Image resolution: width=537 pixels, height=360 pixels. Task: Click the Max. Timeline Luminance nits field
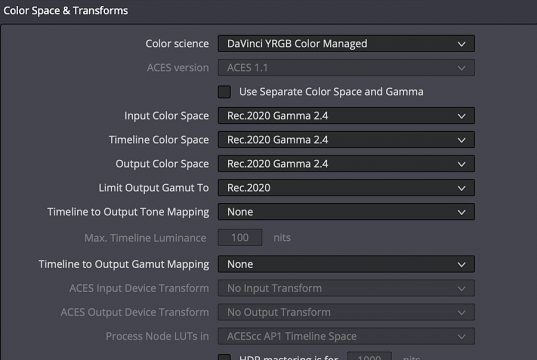click(x=240, y=238)
